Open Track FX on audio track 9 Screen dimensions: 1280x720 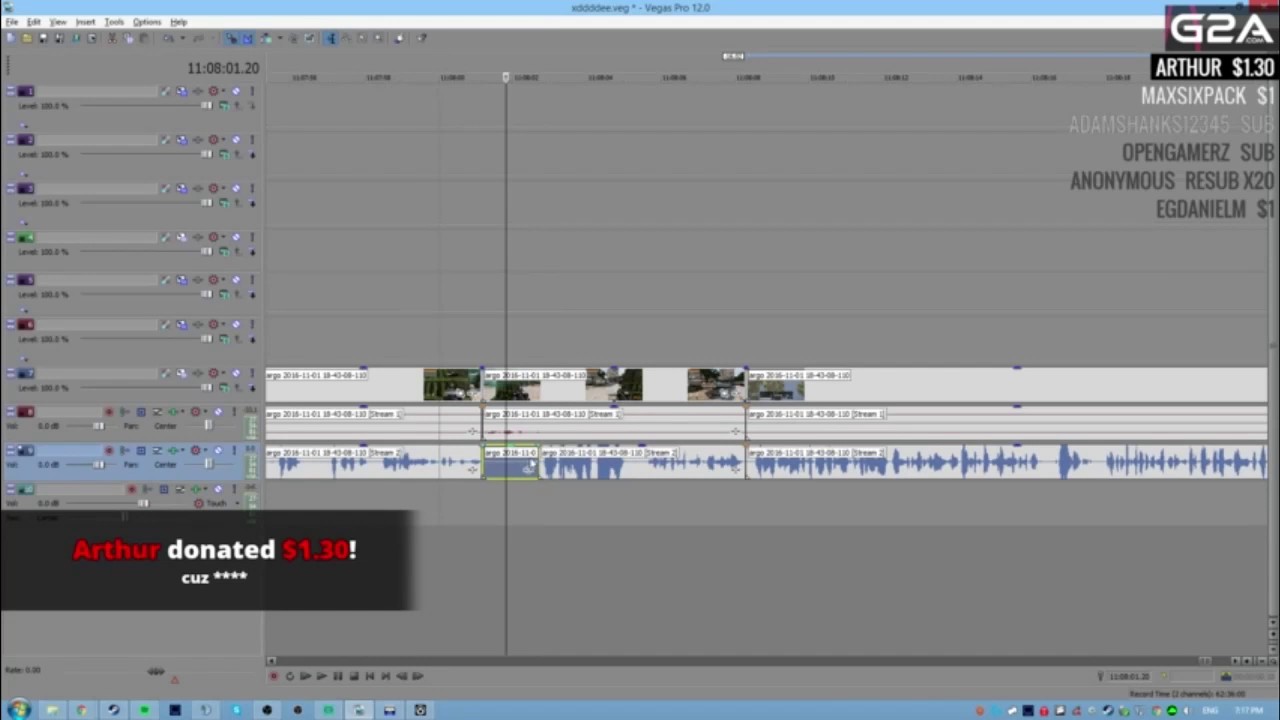[173, 451]
